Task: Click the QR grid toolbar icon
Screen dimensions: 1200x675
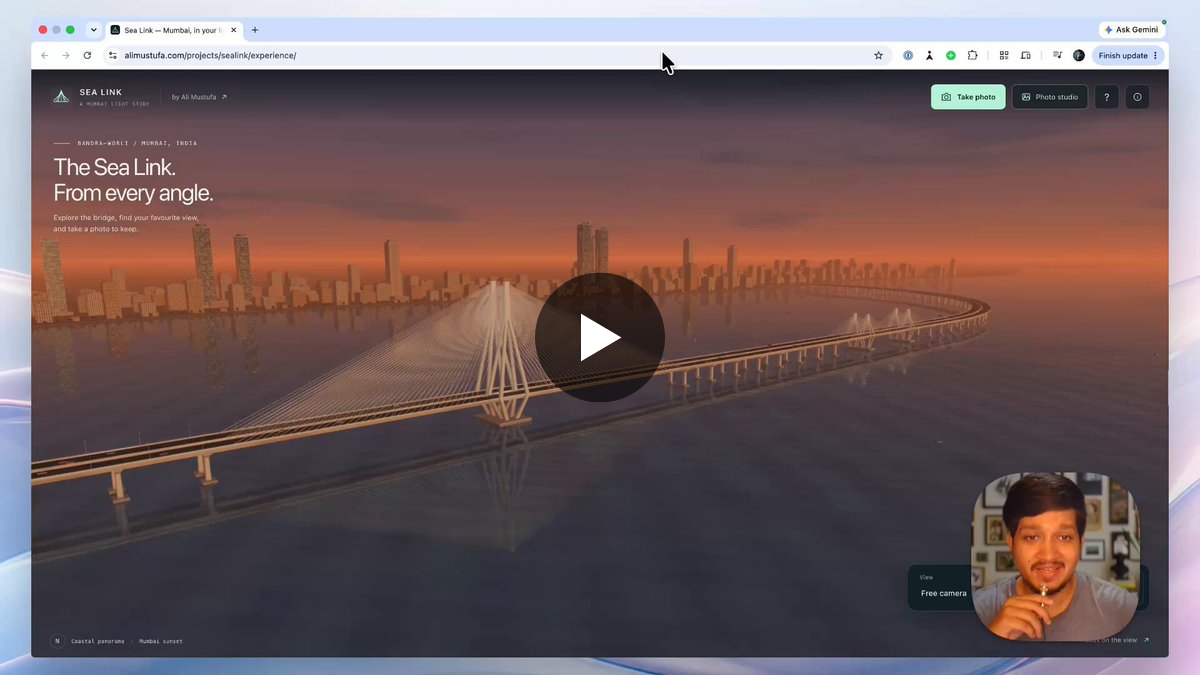Action: [1004, 56]
